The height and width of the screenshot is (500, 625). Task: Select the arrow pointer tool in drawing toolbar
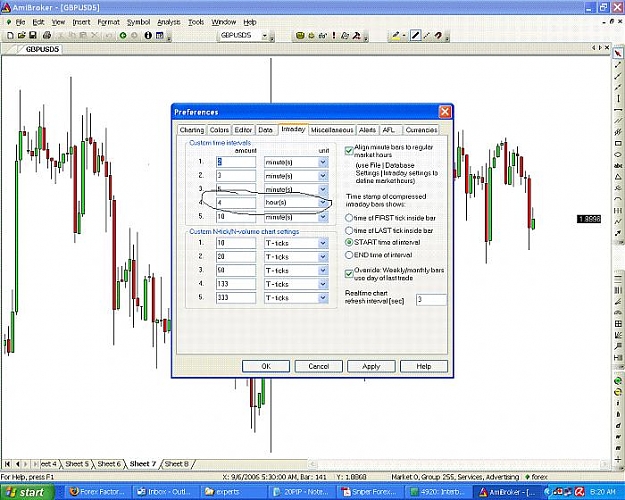618,53
